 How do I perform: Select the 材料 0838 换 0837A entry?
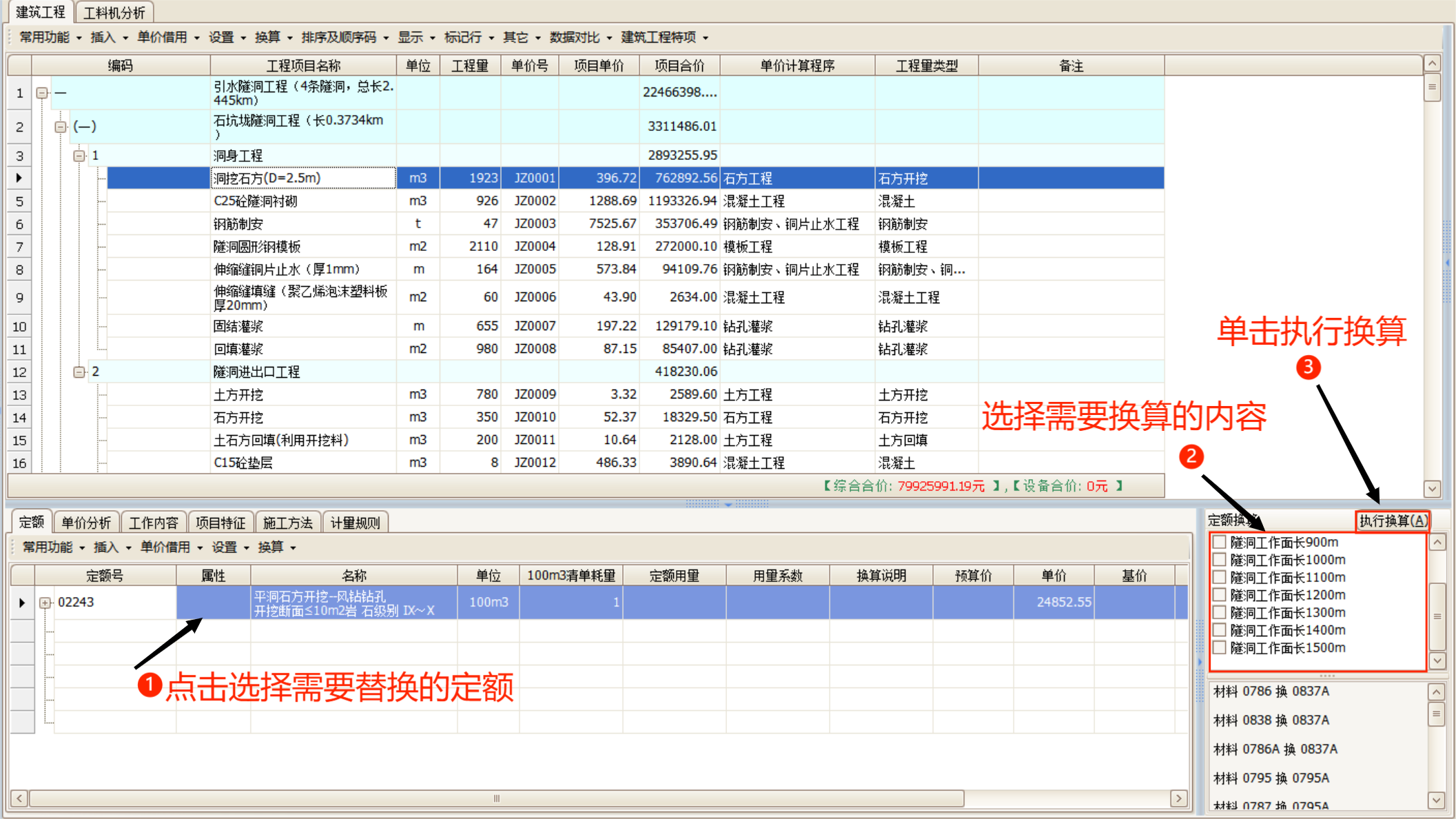click(1272, 720)
